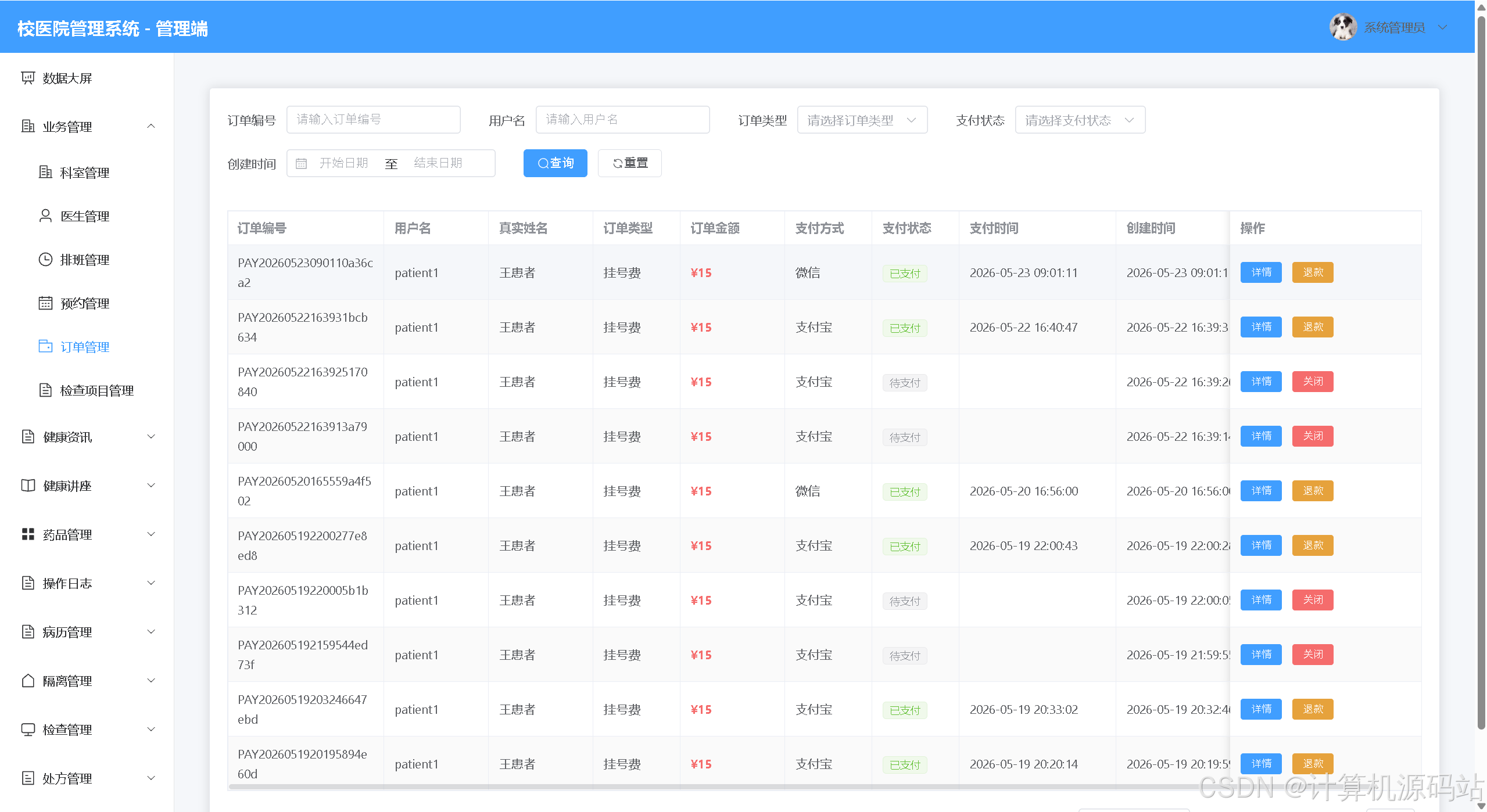
Task: Click the 预约管理 calendar icon
Action: click(x=45, y=303)
